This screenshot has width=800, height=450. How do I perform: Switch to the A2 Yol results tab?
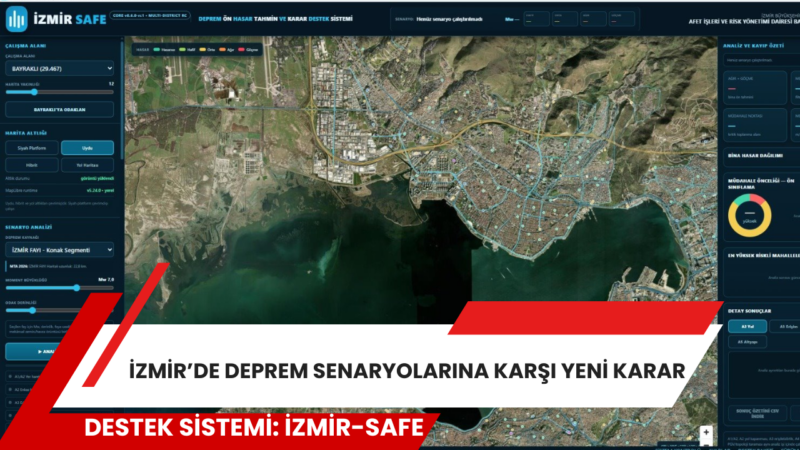[x=747, y=327]
